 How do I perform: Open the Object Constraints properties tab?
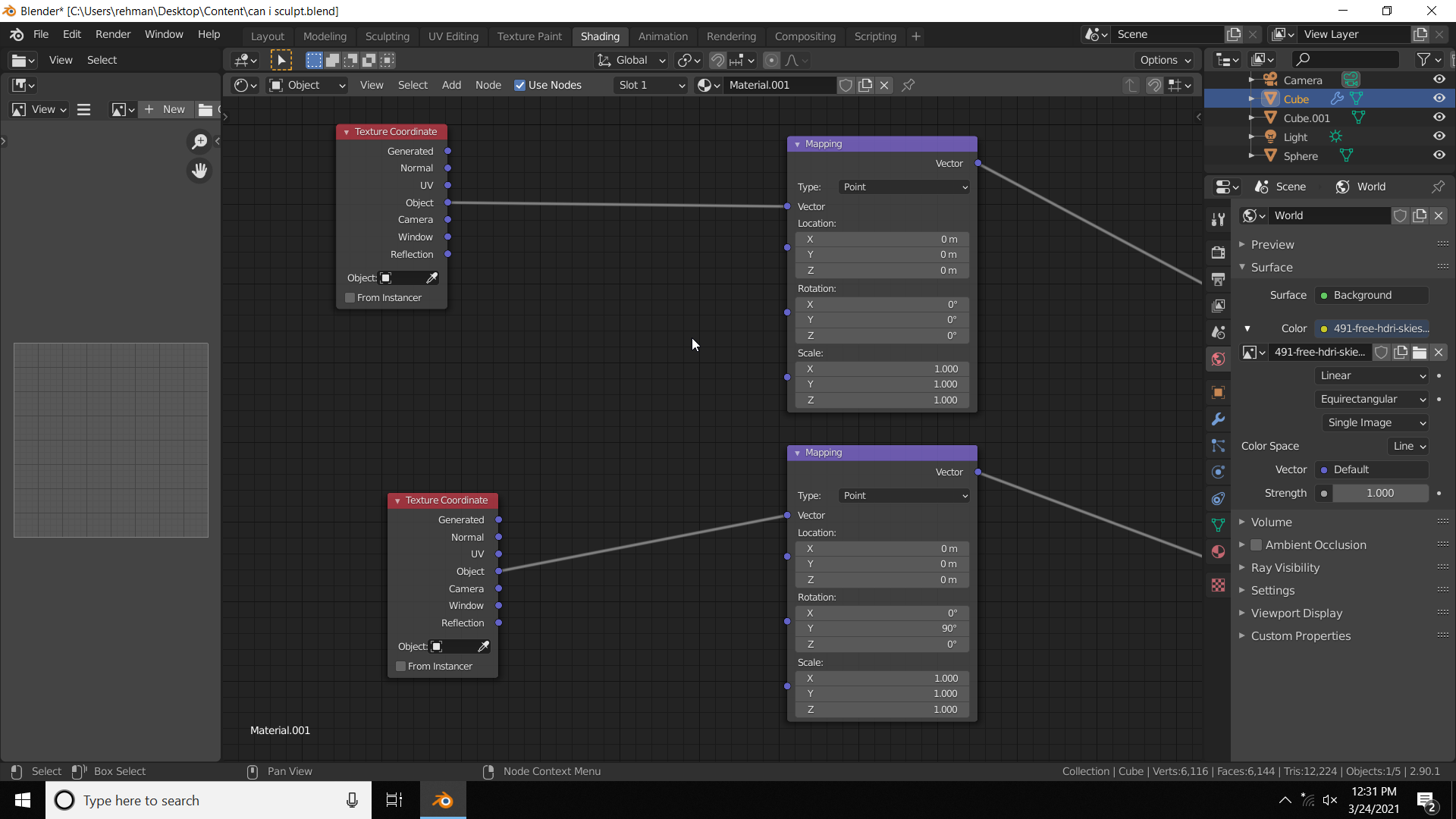click(1218, 498)
